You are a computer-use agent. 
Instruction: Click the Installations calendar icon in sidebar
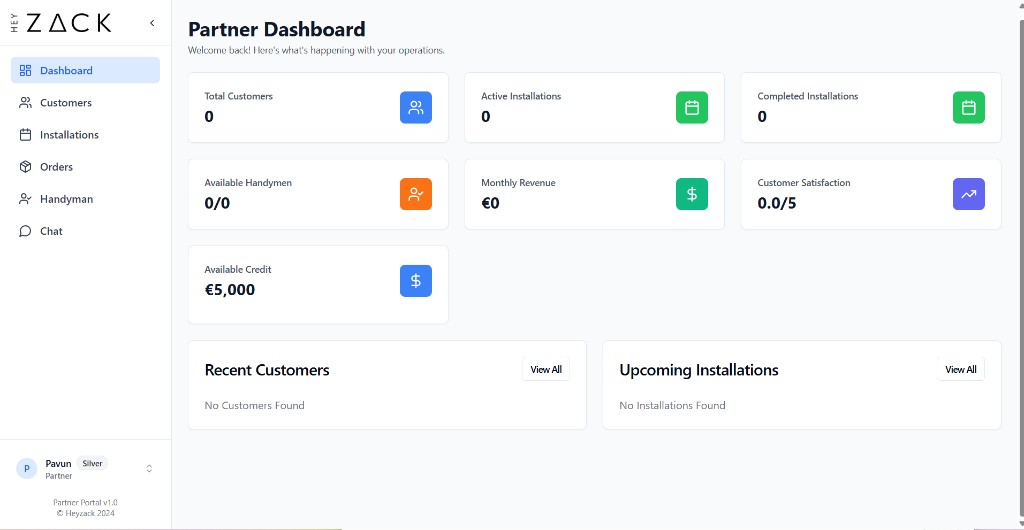pos(25,134)
